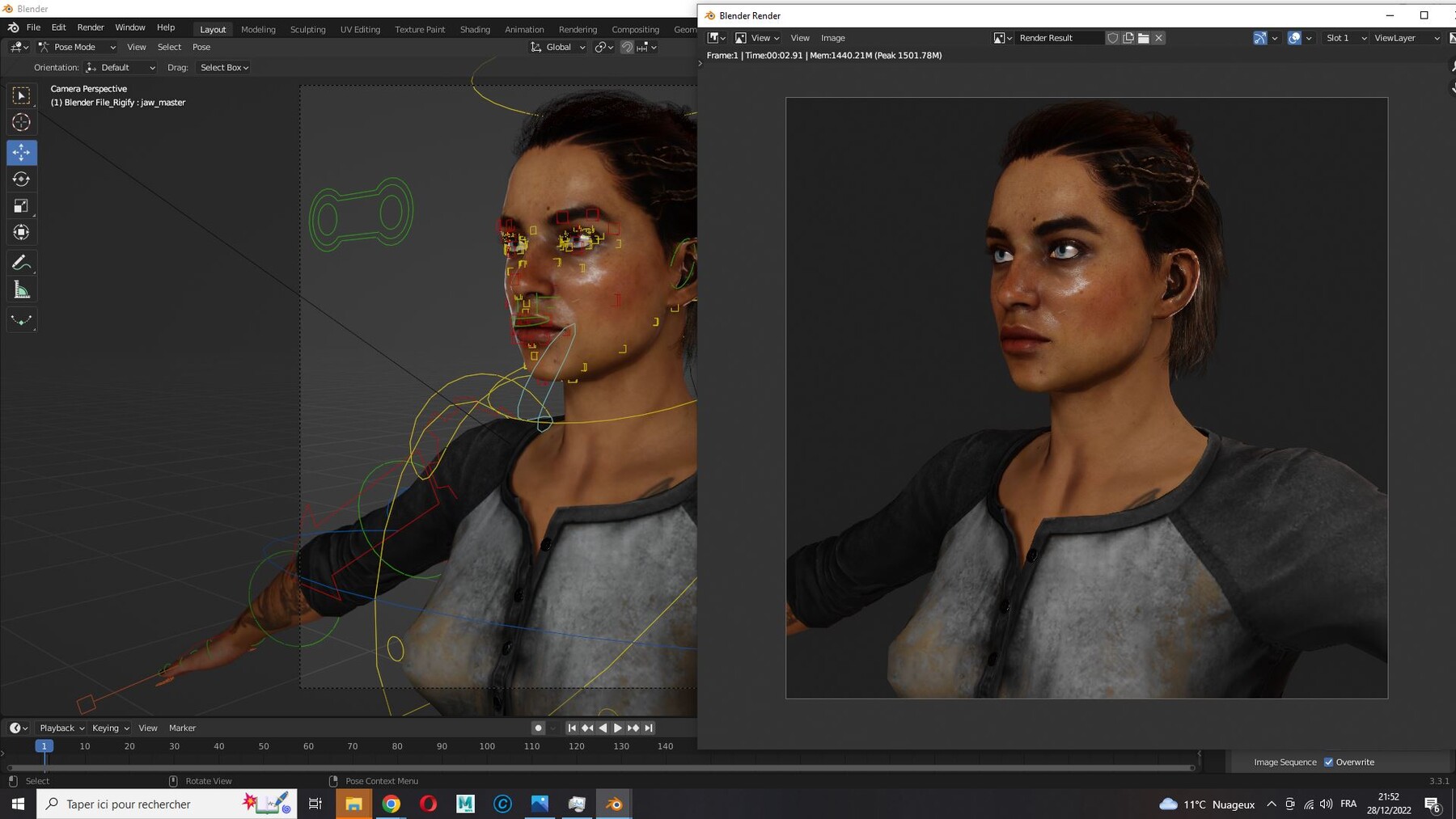Image resolution: width=1456 pixels, height=819 pixels.
Task: Select the Scale tool
Action: click(22, 205)
